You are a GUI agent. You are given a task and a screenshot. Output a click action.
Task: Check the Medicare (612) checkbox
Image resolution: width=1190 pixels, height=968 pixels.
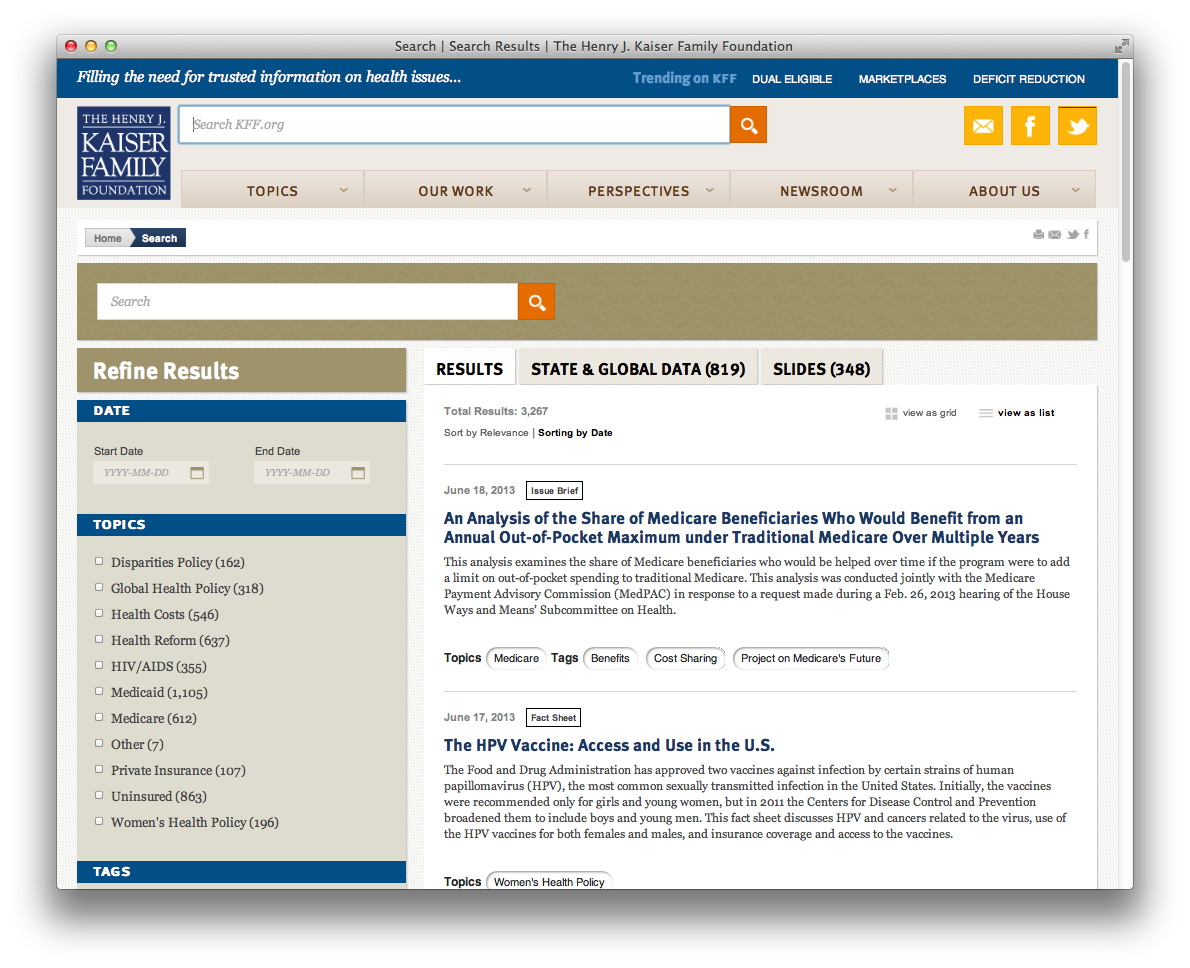click(99, 717)
